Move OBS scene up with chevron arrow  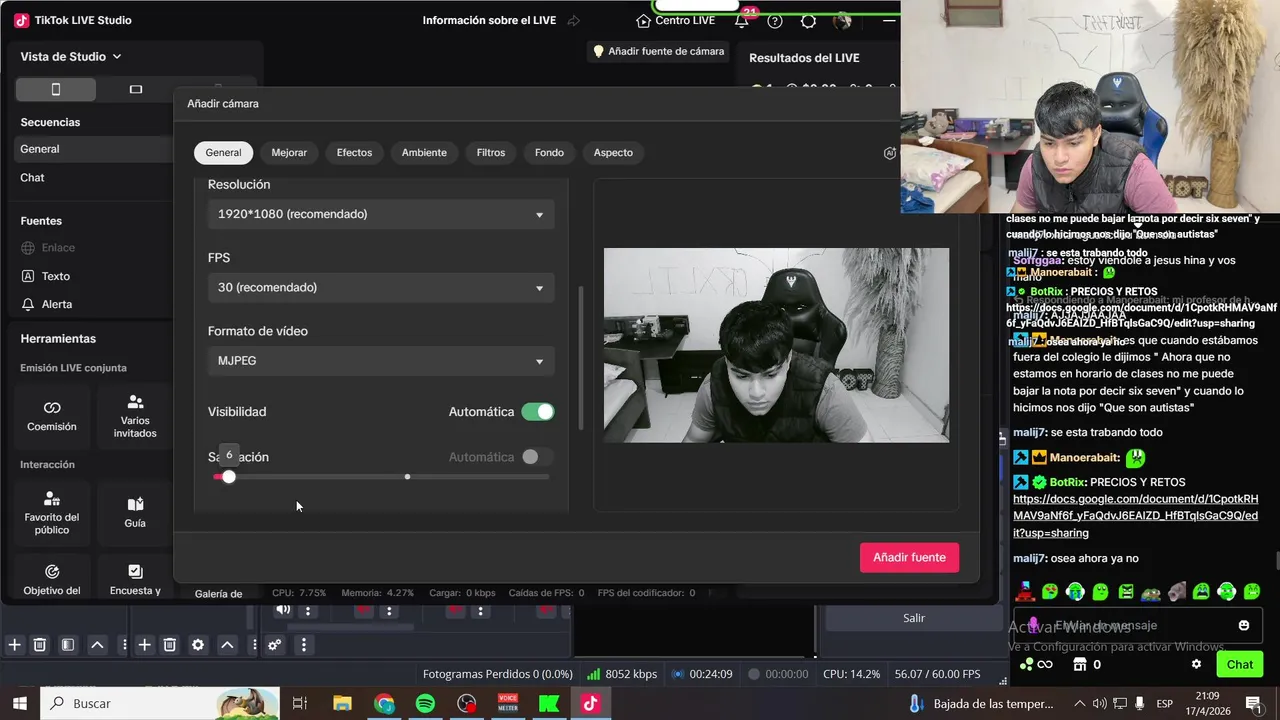(97, 645)
